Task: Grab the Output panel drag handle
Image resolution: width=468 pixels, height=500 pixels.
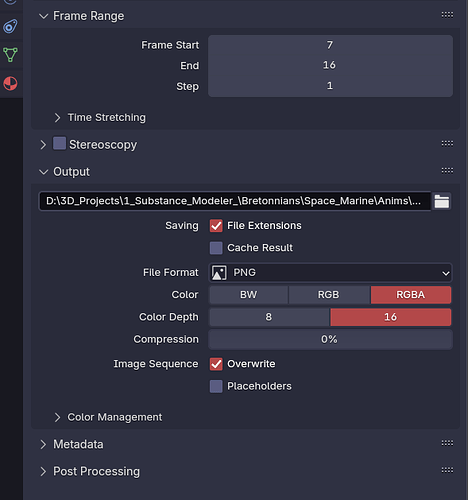Action: (x=447, y=171)
